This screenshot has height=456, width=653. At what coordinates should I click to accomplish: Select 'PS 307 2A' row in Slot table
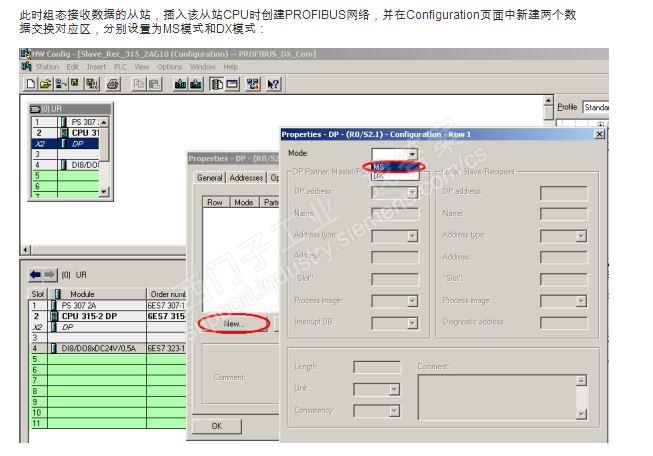107,305
